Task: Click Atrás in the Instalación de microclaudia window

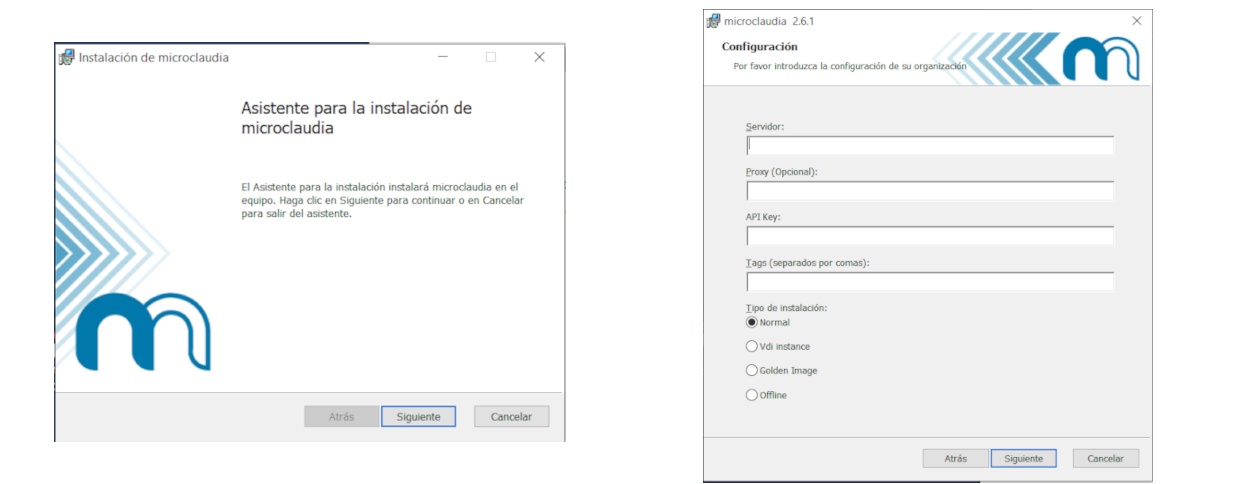Action: pos(341,417)
